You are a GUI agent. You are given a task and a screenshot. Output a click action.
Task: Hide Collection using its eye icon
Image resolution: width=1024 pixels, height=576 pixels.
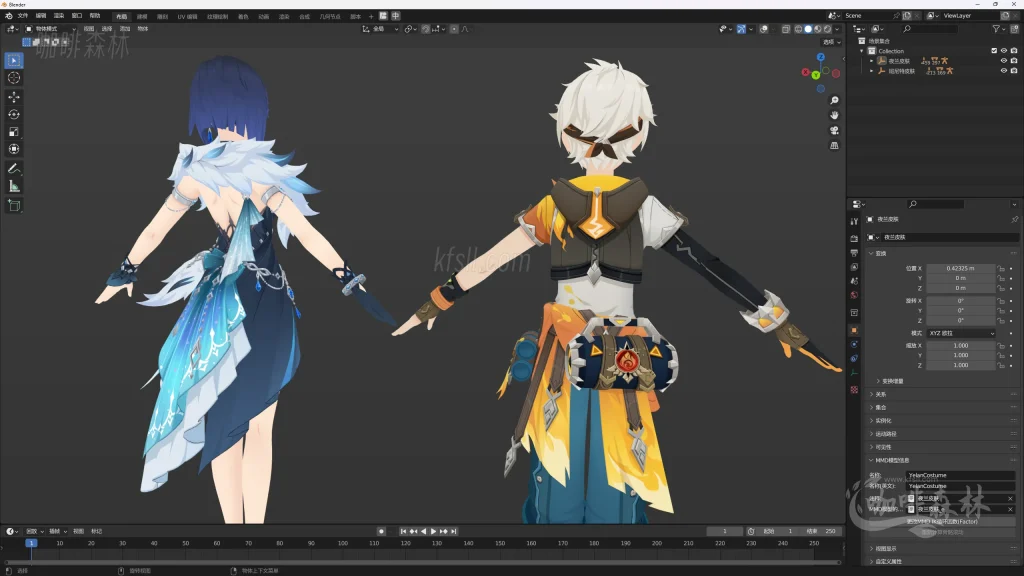(x=1004, y=50)
